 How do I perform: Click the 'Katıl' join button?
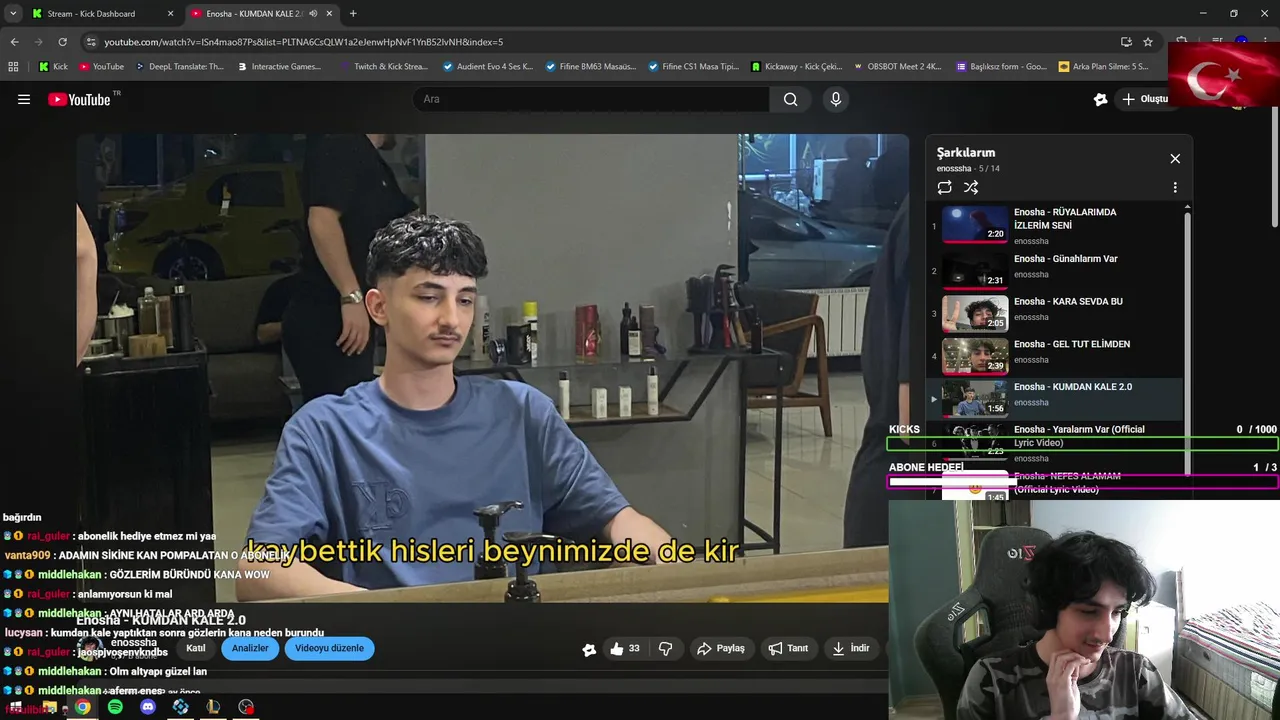(196, 648)
